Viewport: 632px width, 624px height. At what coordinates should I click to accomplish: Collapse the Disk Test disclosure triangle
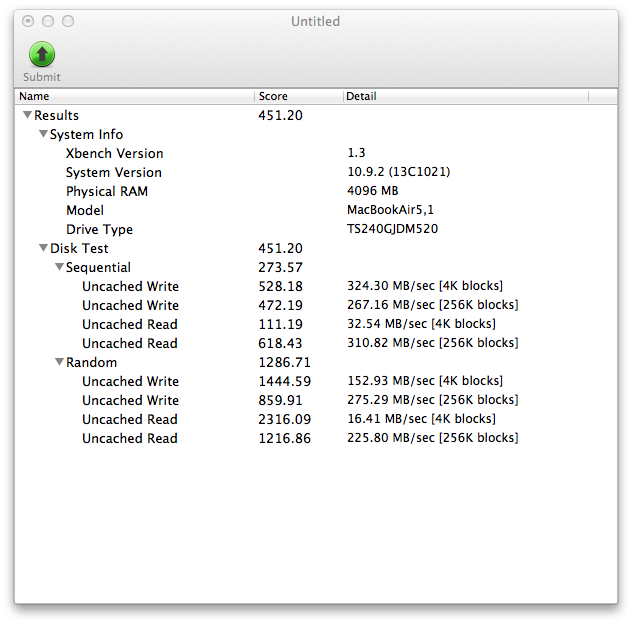pyautogui.click(x=44, y=248)
